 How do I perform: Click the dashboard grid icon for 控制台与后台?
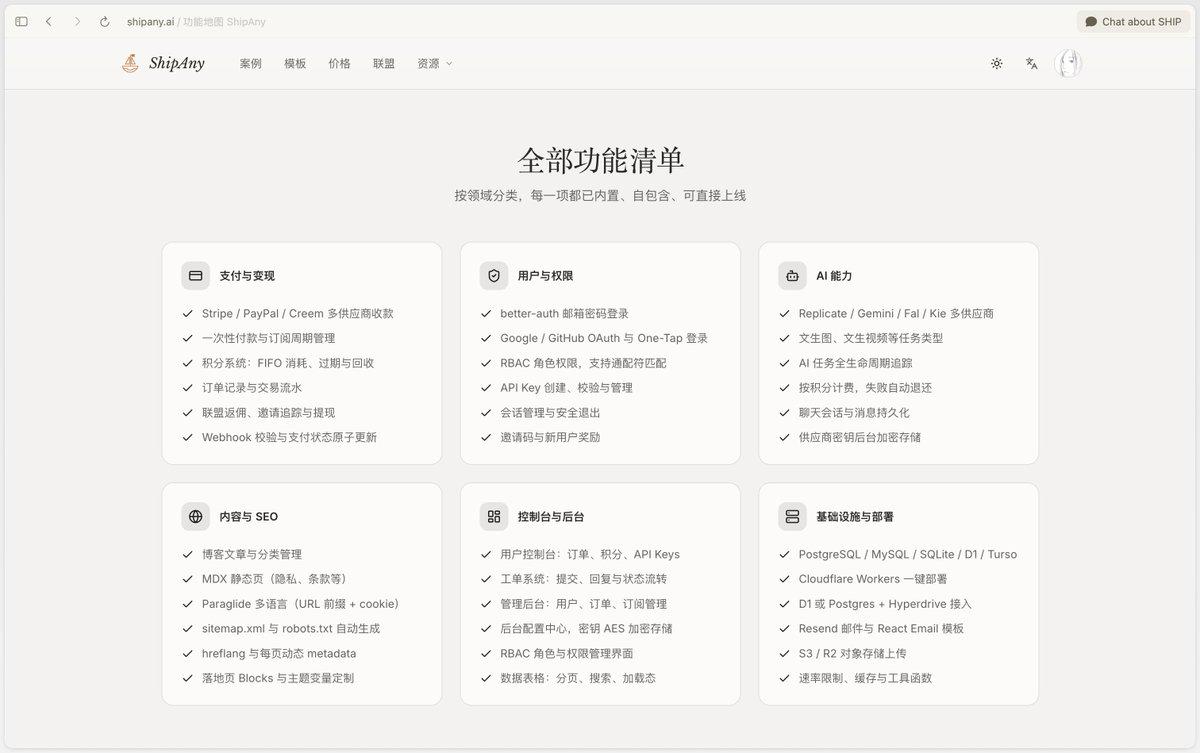tap(493, 517)
